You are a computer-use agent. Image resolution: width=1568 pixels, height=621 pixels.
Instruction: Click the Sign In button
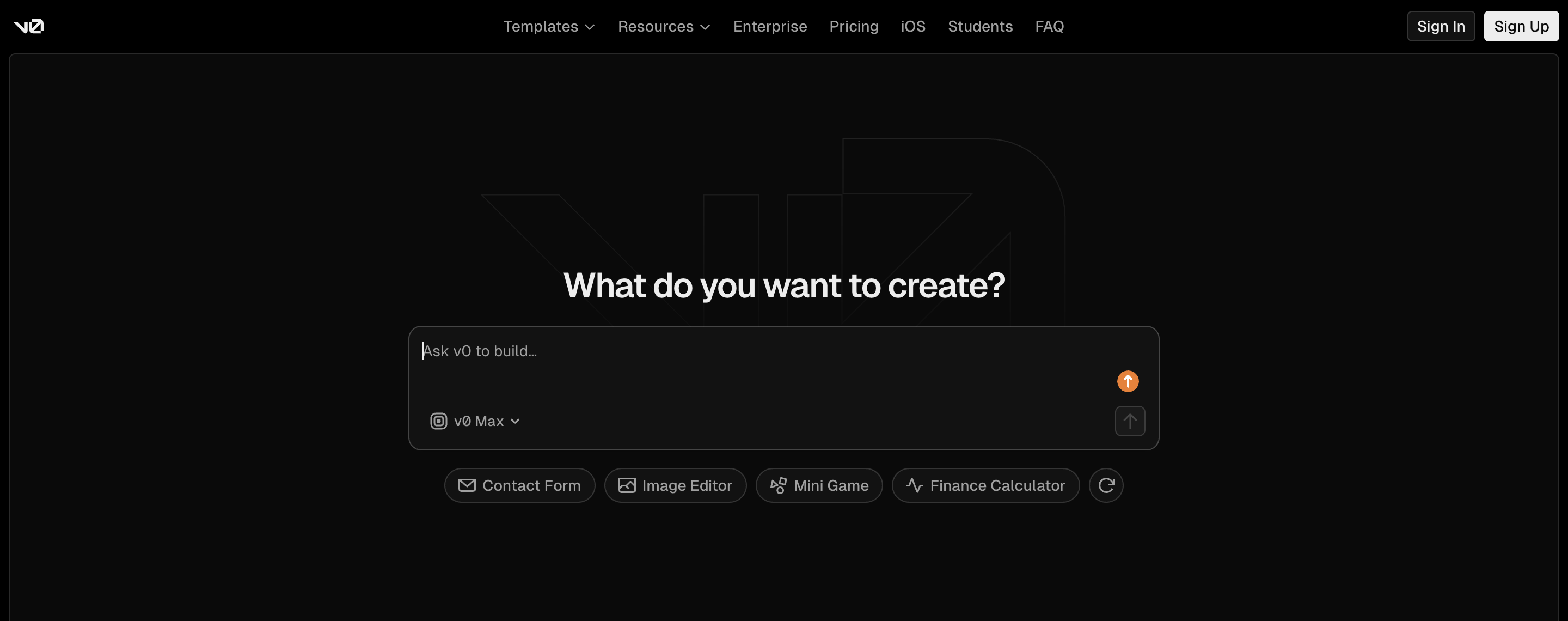[x=1440, y=26]
